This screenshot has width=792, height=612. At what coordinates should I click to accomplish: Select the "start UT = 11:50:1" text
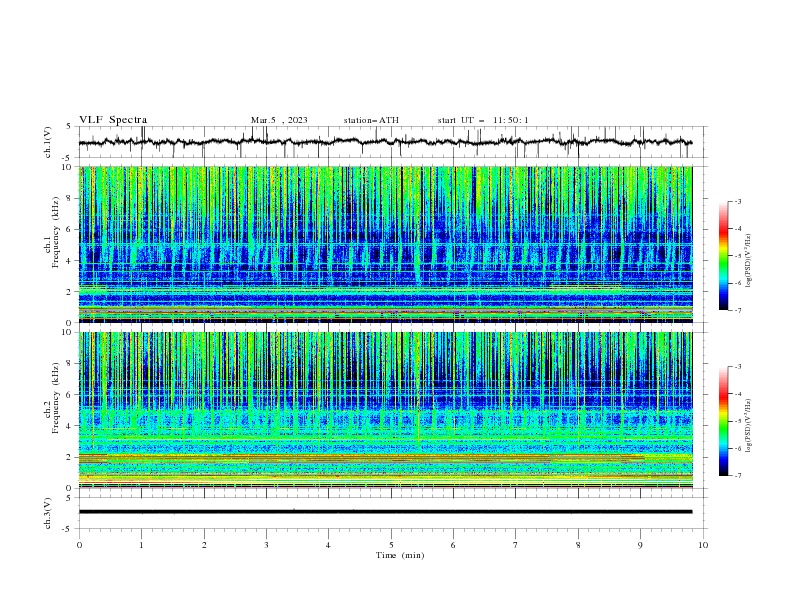(482, 120)
